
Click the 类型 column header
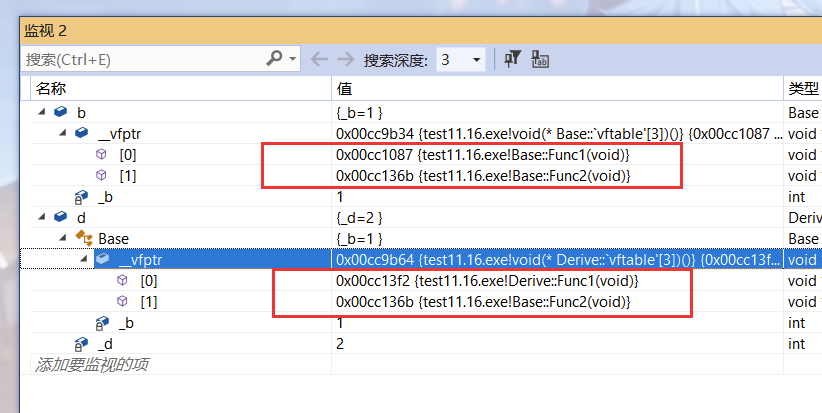pos(803,89)
